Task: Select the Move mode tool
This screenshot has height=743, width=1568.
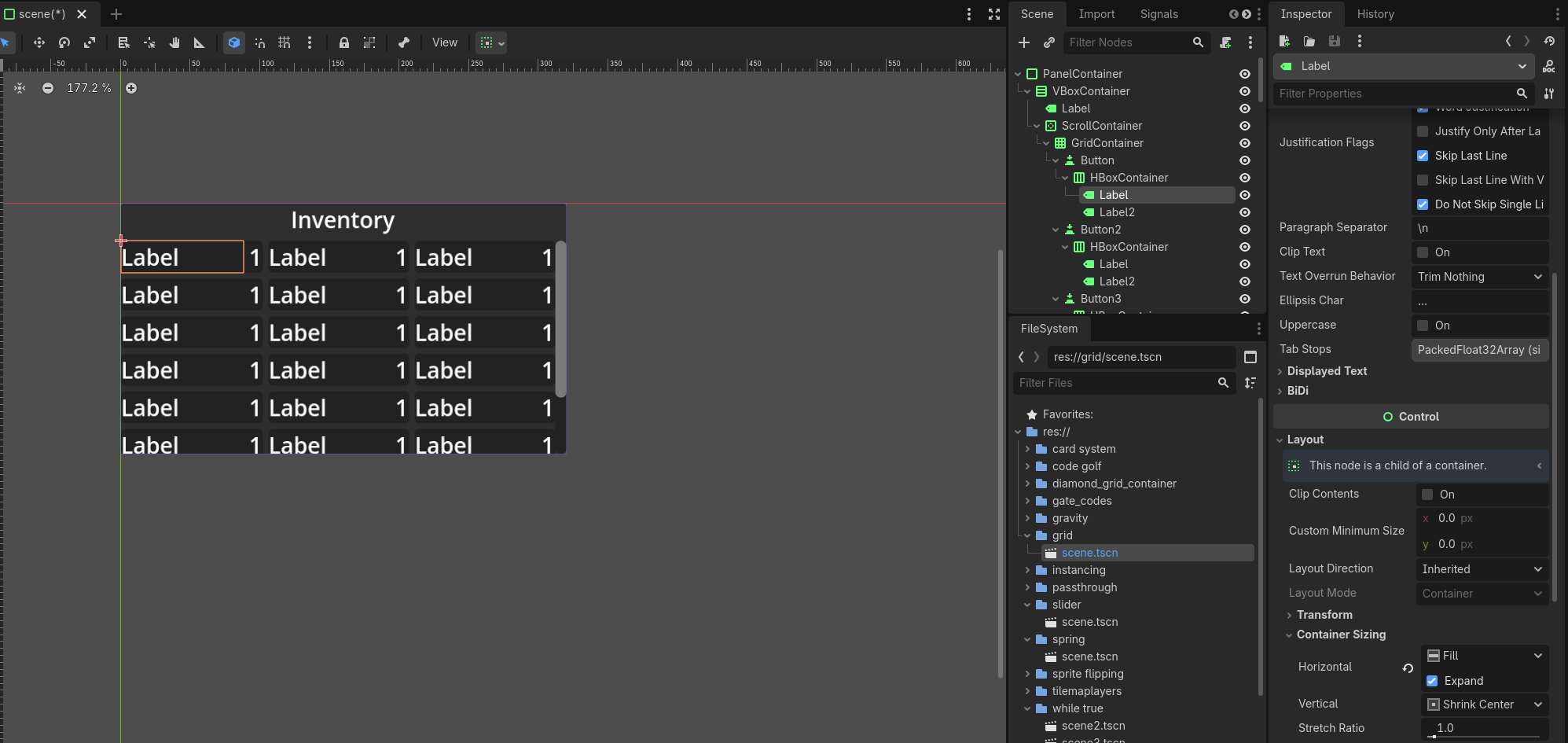Action: point(39,42)
